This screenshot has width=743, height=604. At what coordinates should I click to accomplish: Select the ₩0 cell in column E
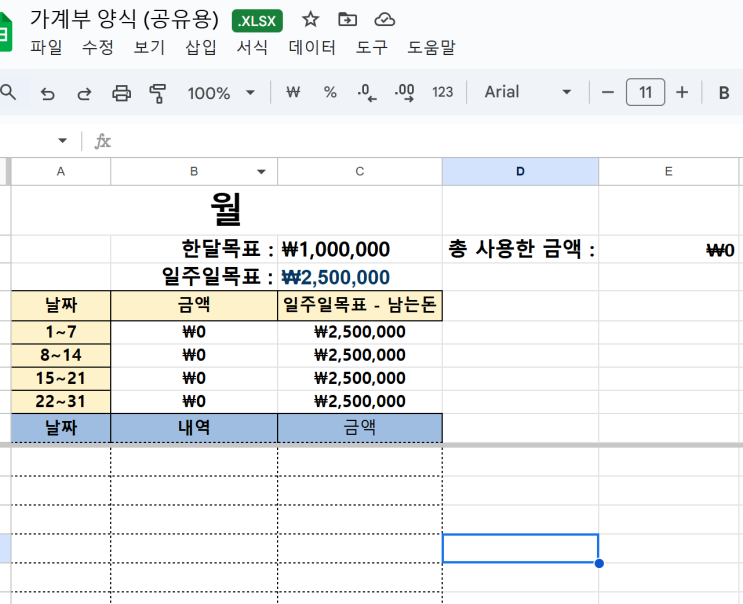click(x=668, y=249)
